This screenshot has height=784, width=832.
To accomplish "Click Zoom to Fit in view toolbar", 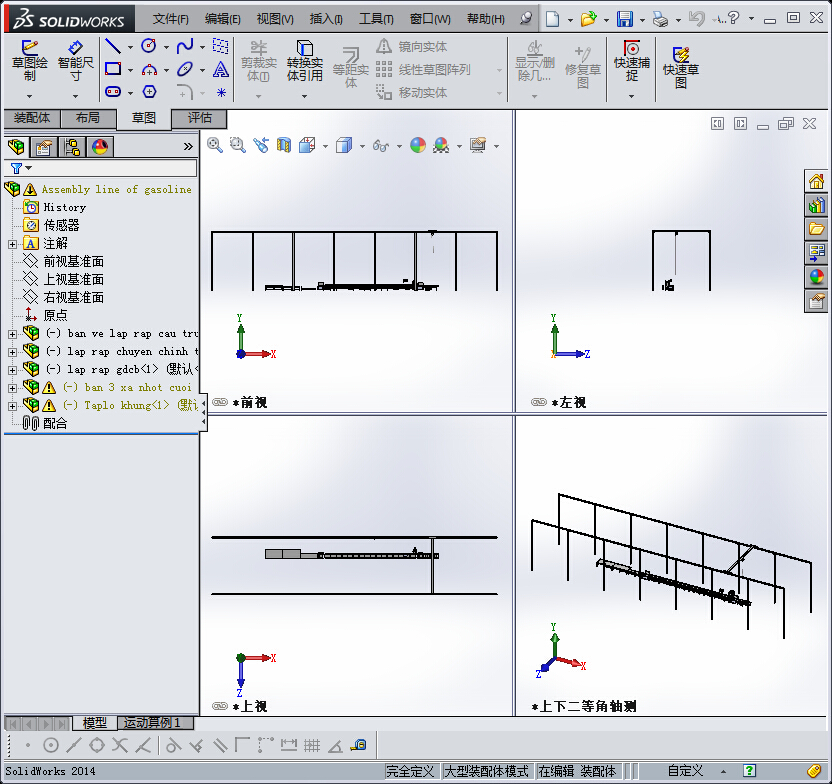I will click(215, 145).
